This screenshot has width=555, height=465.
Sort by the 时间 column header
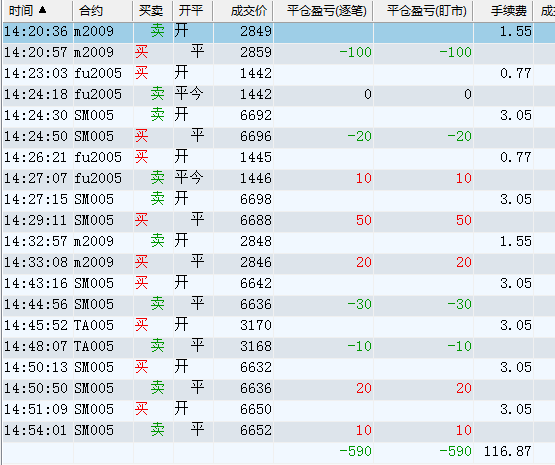[37, 11]
